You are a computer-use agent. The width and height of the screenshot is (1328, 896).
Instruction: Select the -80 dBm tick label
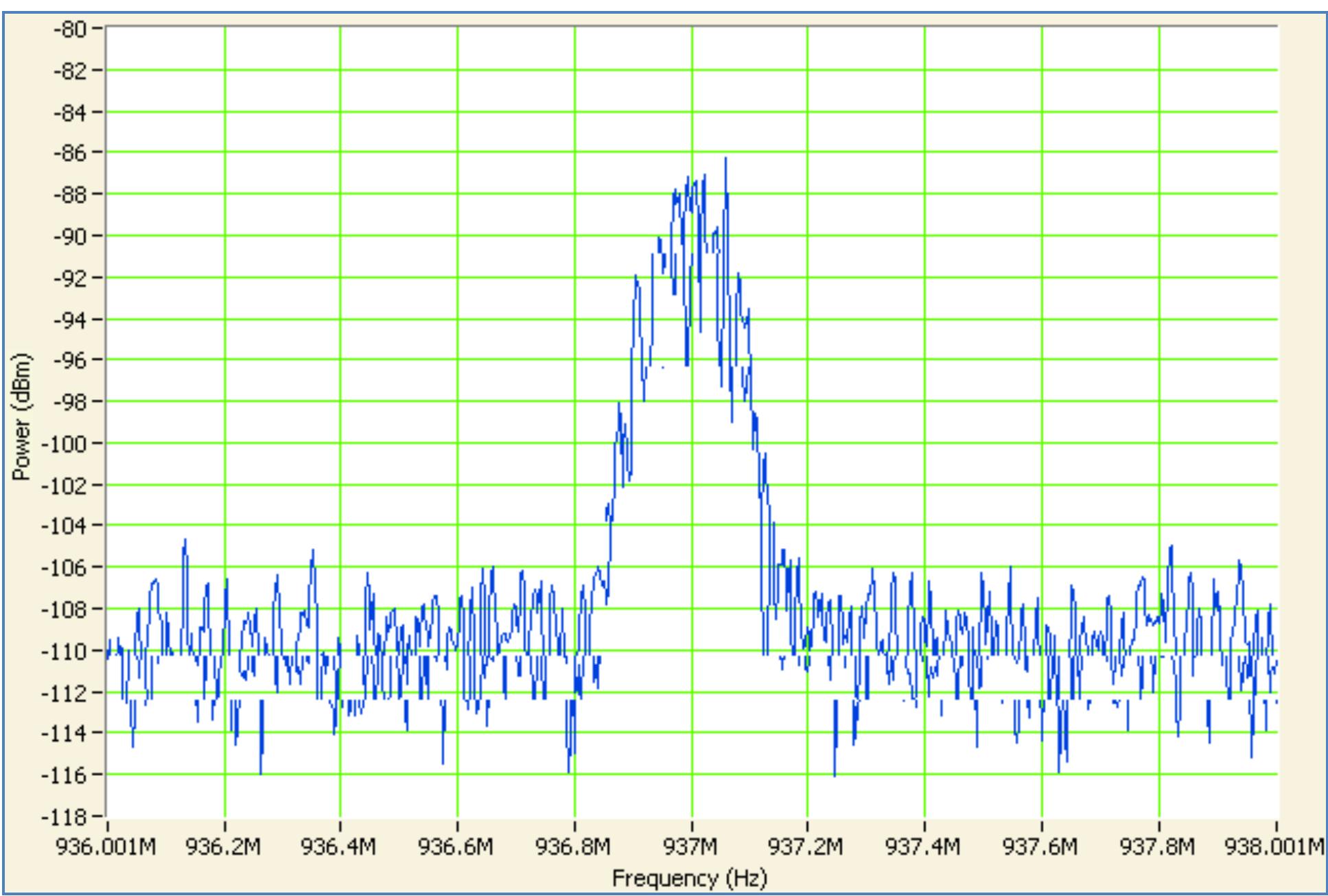(x=70, y=27)
